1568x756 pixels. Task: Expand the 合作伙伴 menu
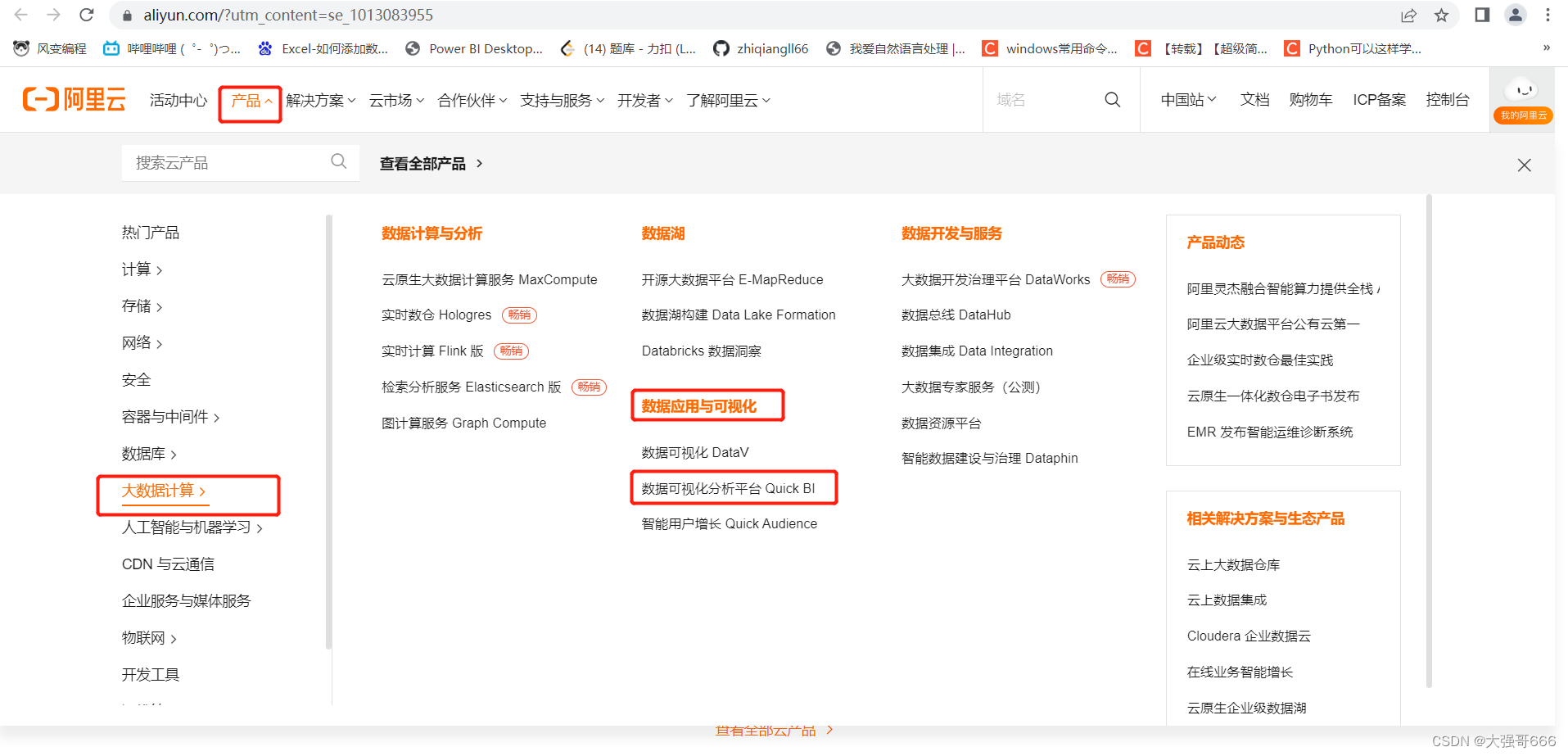click(x=472, y=100)
